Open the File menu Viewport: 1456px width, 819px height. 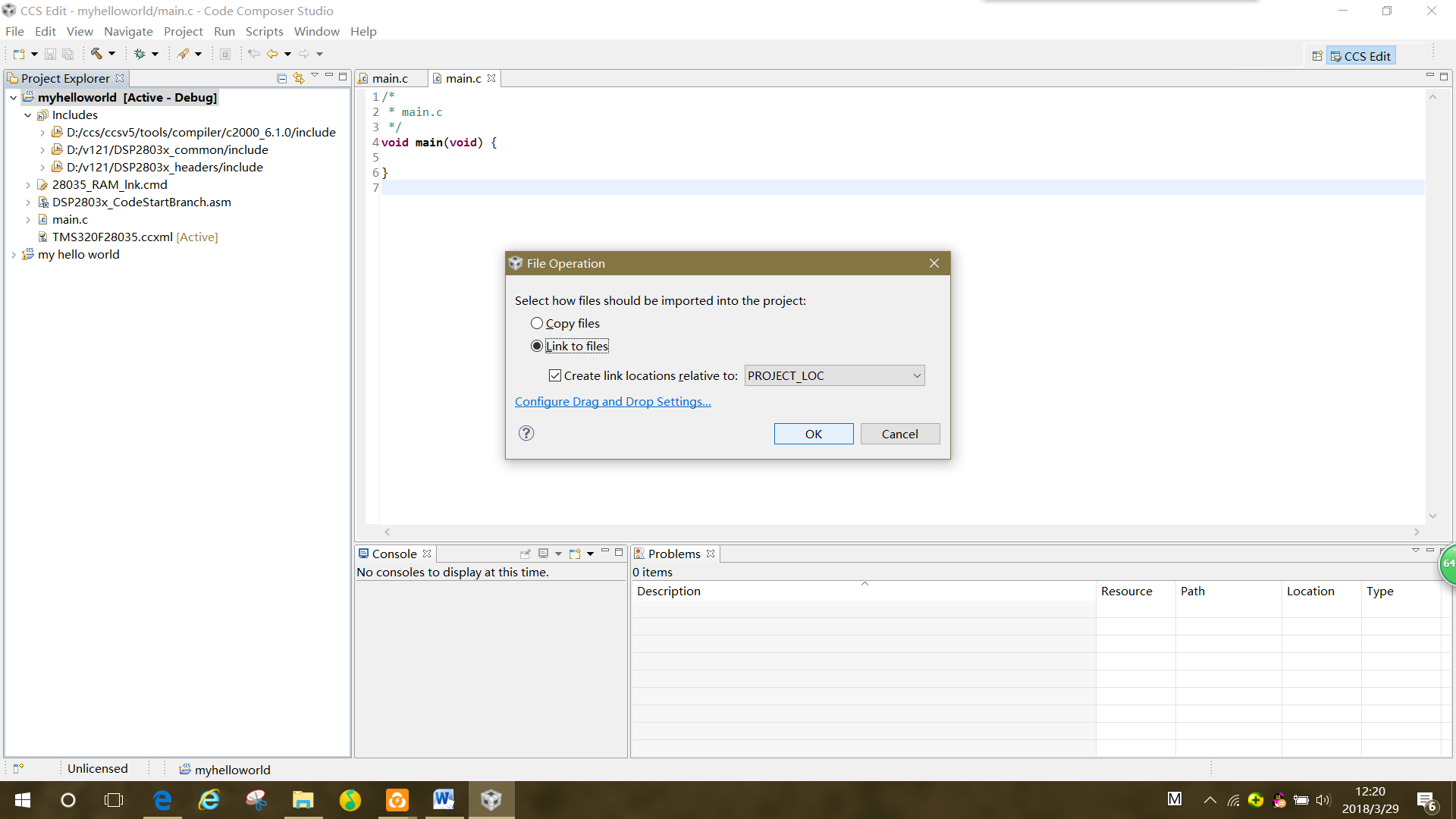(x=14, y=31)
